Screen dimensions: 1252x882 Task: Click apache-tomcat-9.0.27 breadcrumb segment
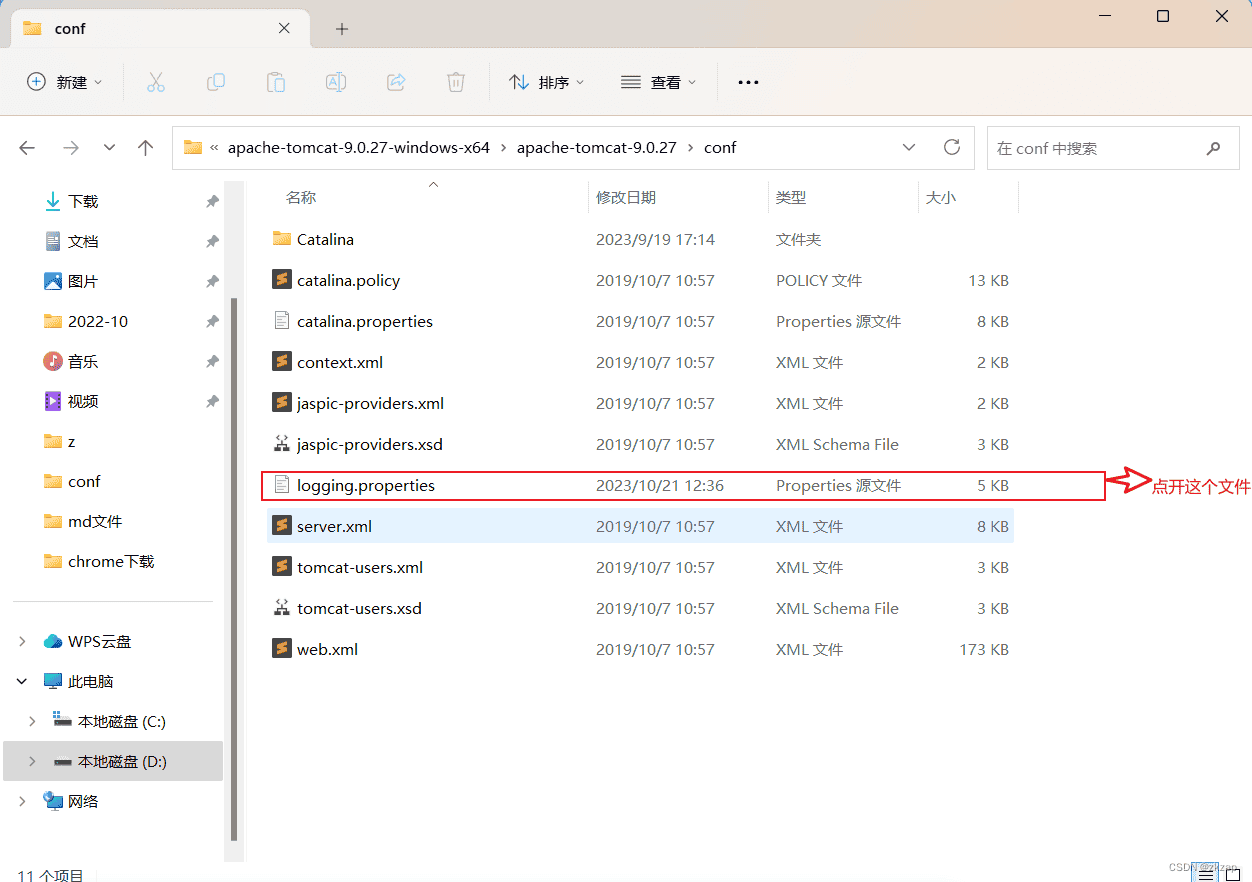click(x=596, y=147)
